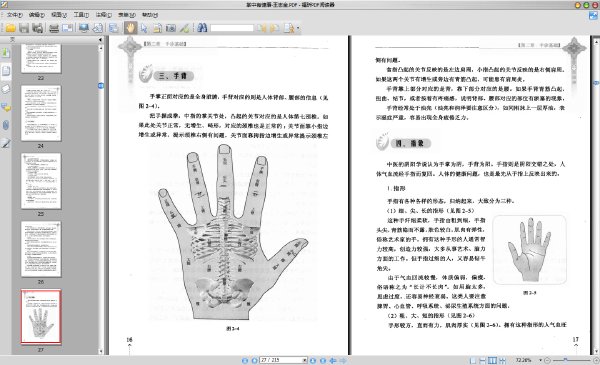This screenshot has height=365, width=600.
Task: Switch to continuous facing layout mode
Action: [x=502, y=360]
